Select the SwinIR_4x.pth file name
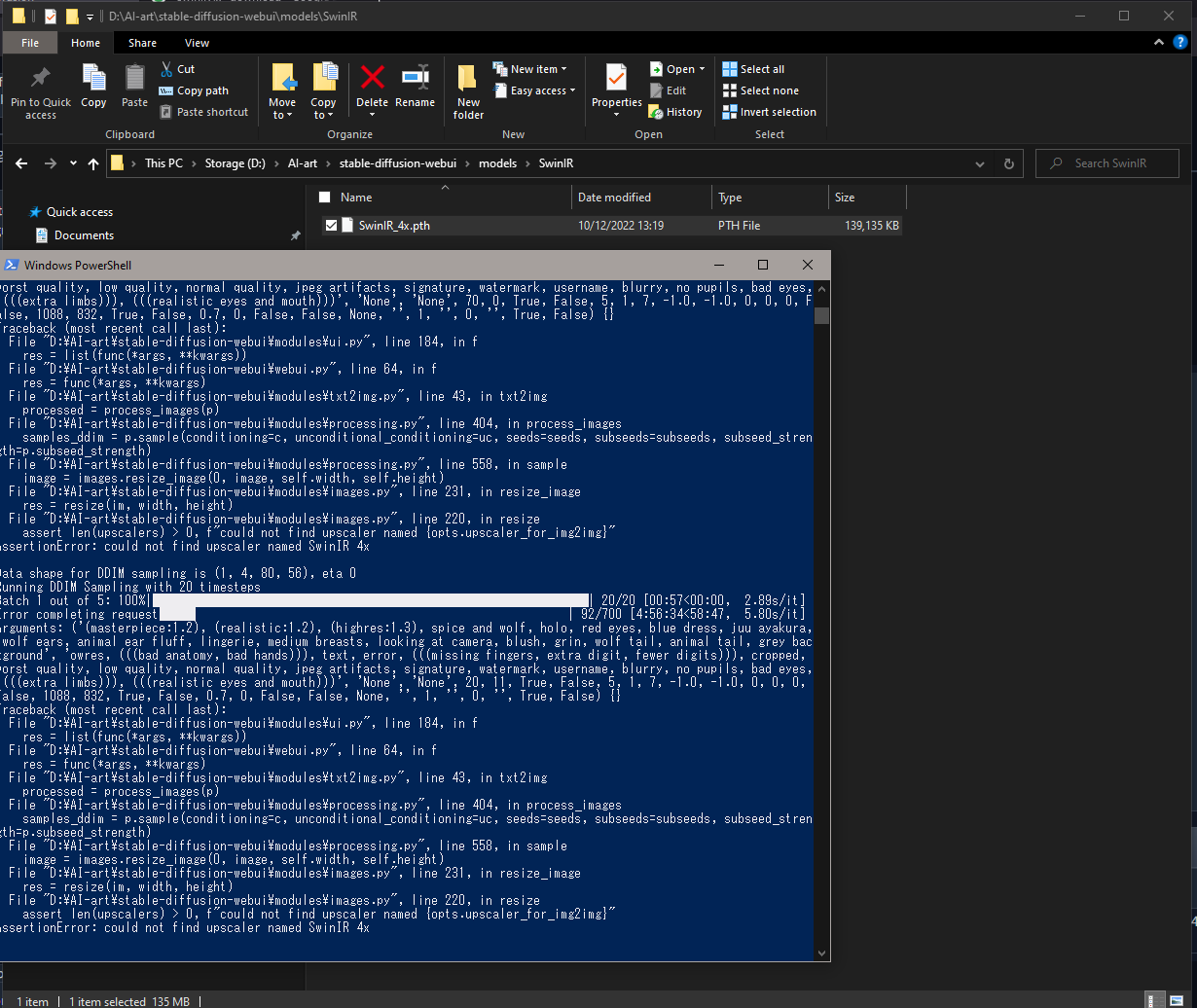Viewport: 1197px width, 1008px height. click(394, 226)
